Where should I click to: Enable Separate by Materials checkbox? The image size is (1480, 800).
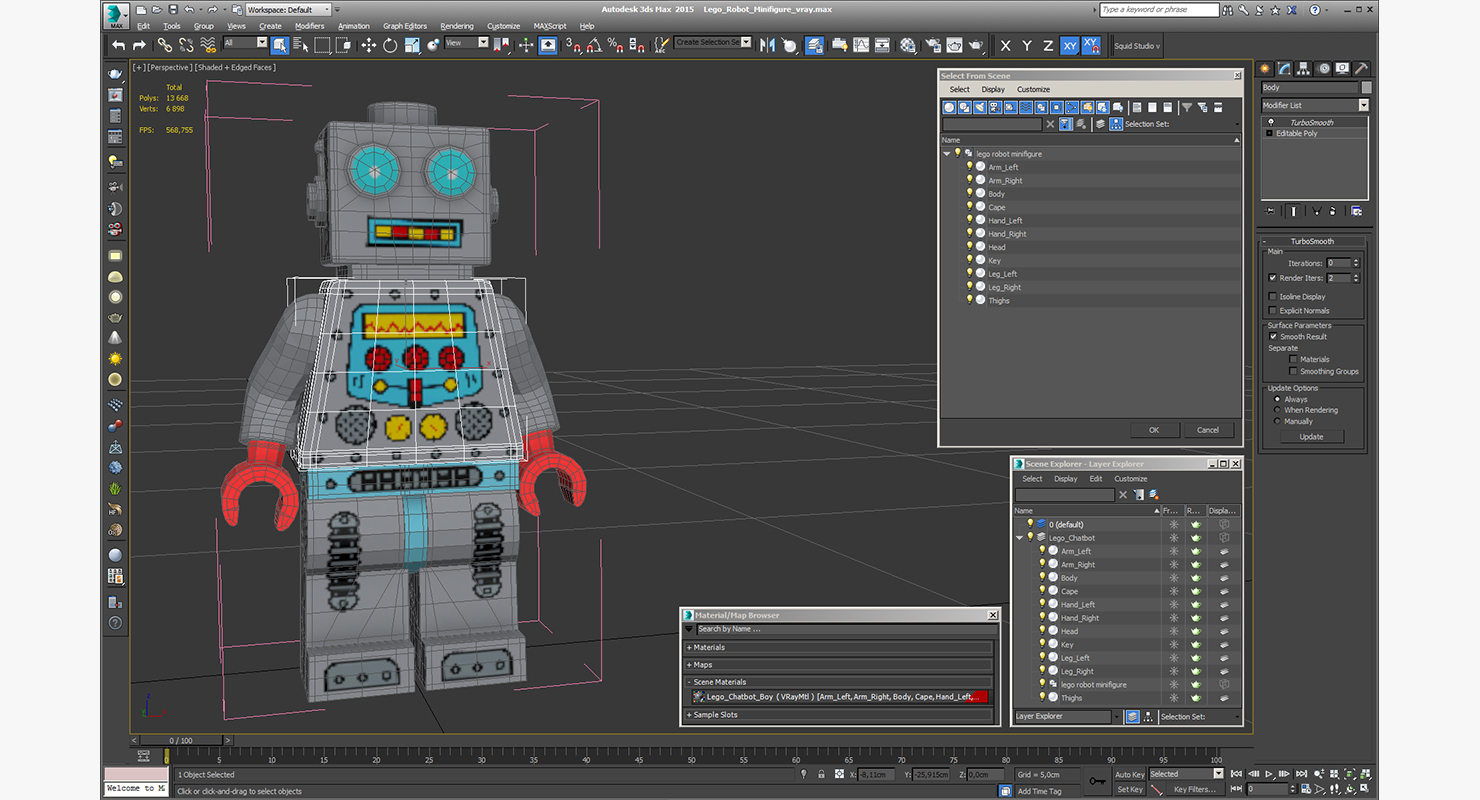[x=1293, y=359]
